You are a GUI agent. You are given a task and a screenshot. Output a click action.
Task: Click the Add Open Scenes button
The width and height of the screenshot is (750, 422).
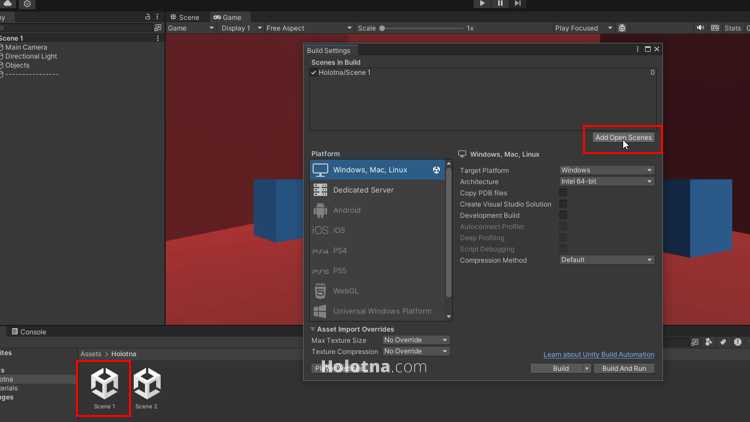(623, 138)
